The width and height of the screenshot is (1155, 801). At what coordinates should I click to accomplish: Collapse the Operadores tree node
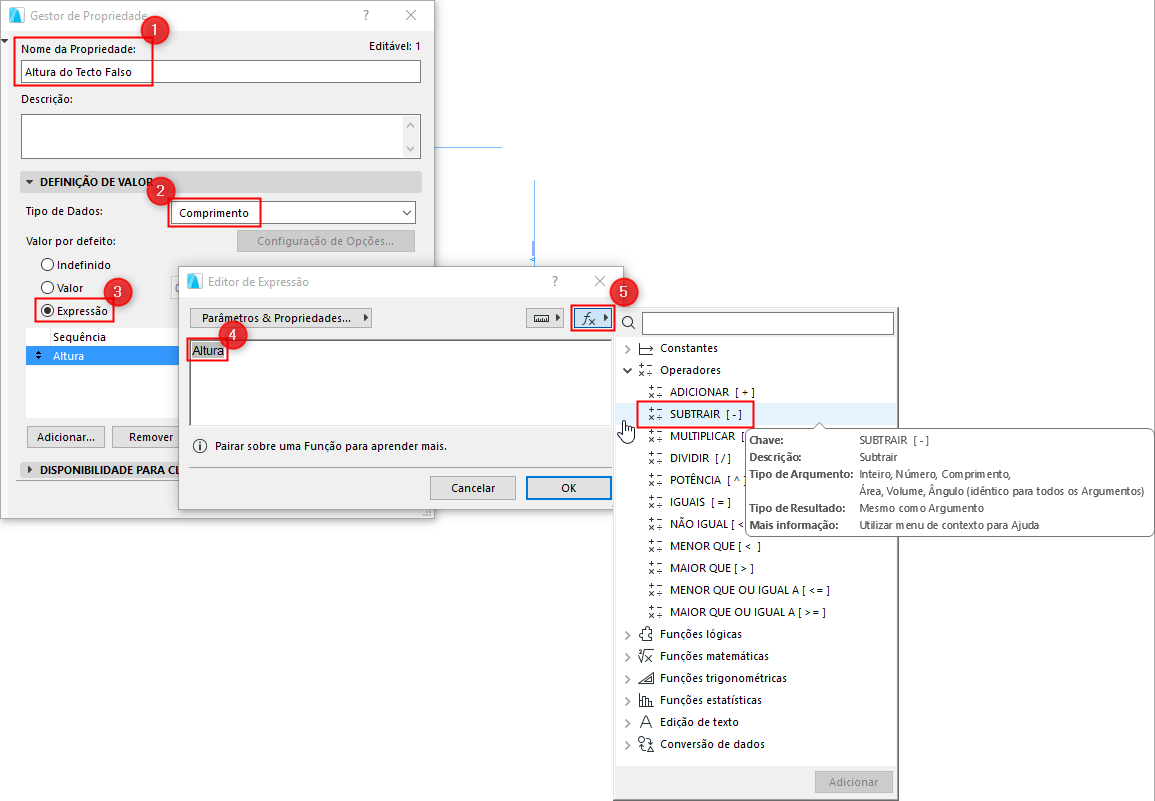tap(627, 370)
